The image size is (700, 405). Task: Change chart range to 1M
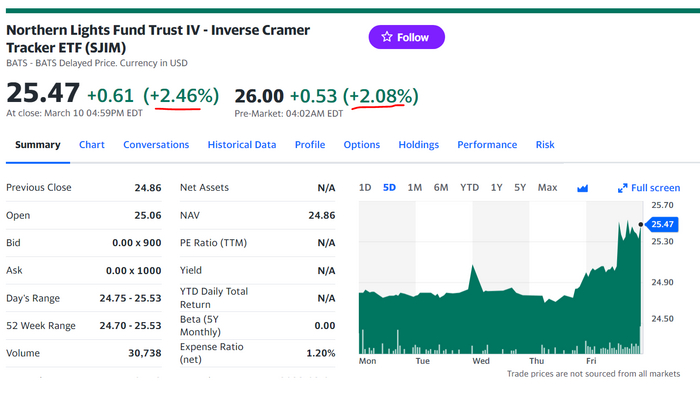pos(415,188)
